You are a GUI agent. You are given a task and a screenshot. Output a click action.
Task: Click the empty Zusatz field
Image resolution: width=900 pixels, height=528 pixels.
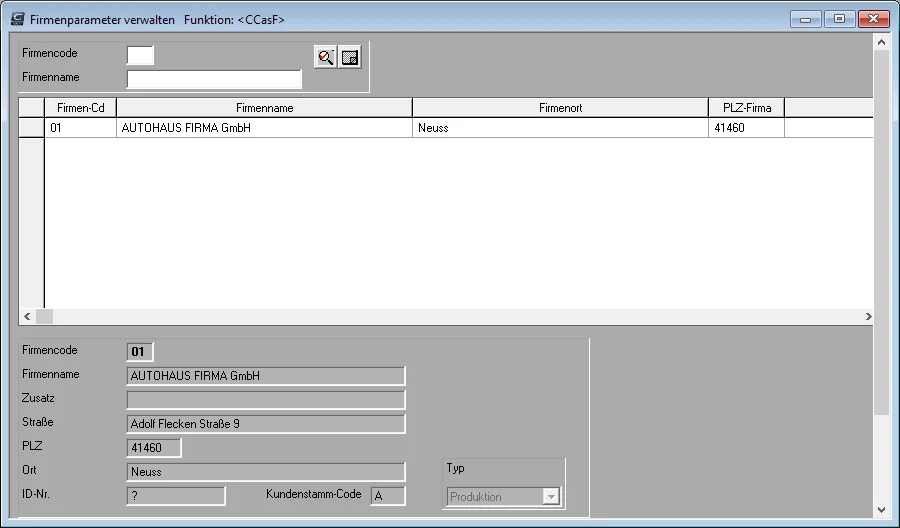pos(266,399)
